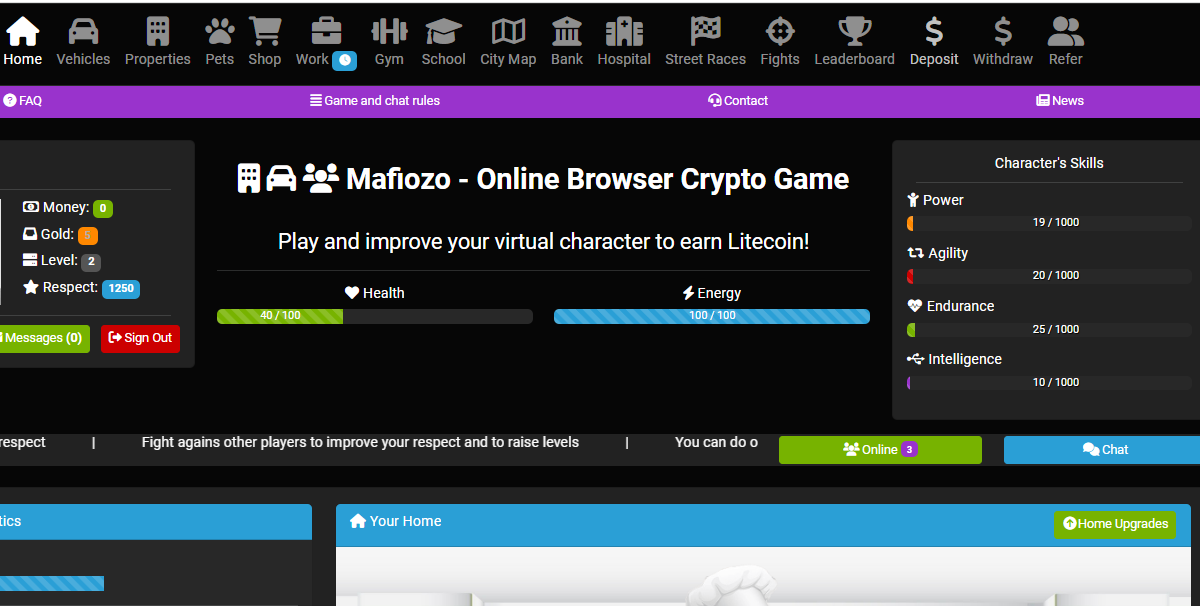Open the Deposit dollar icon
The width and height of the screenshot is (1200, 606).
934,31
